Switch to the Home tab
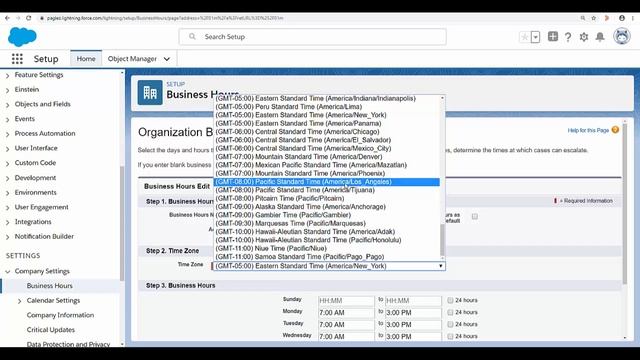Screen dimensions: 640x360 [x=86, y=59]
